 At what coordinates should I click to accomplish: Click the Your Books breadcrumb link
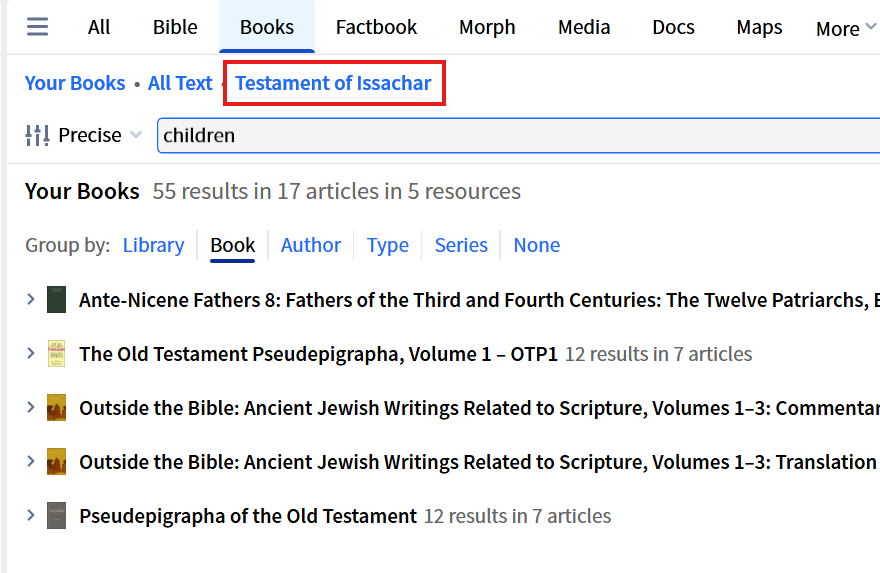tap(75, 83)
